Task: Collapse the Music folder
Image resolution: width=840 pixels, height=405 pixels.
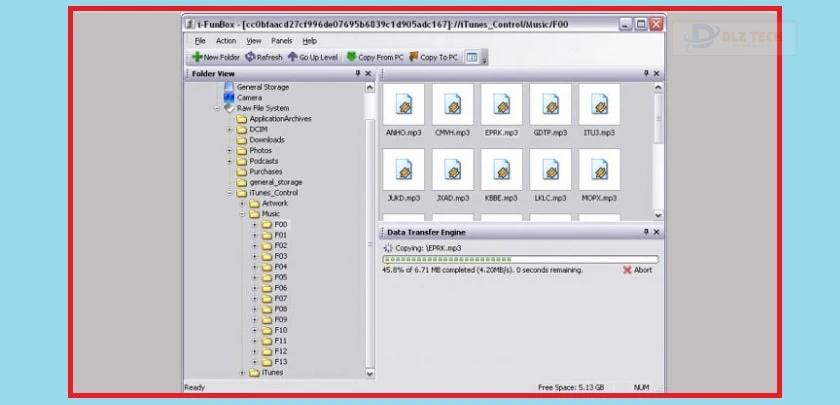Action: pyautogui.click(x=242, y=214)
